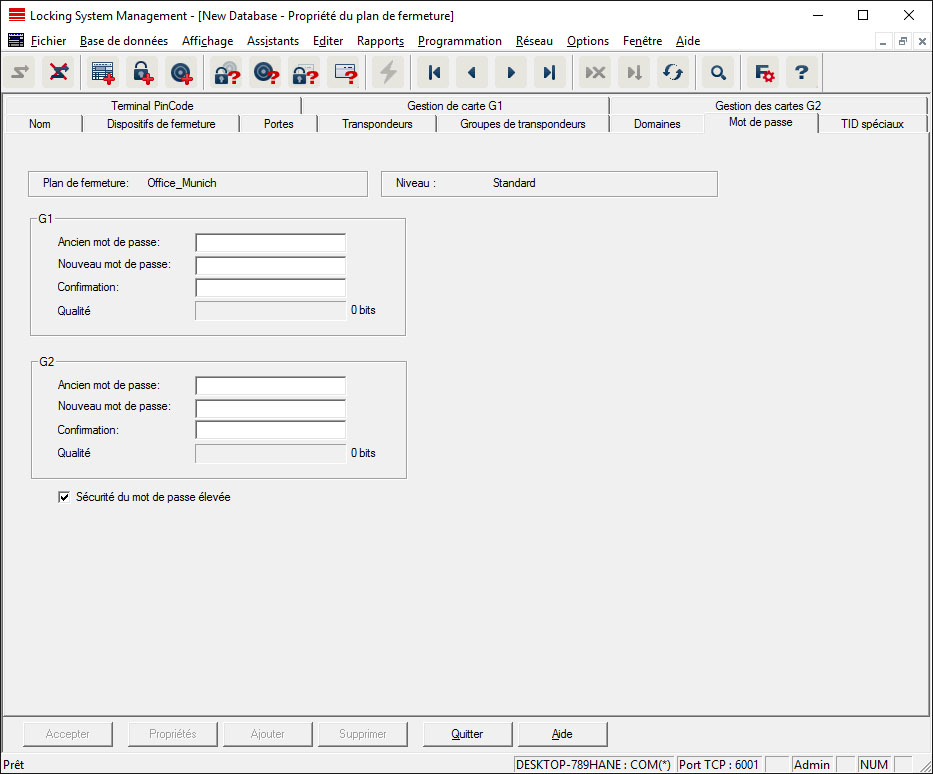Click the question mark help icon

801,72
